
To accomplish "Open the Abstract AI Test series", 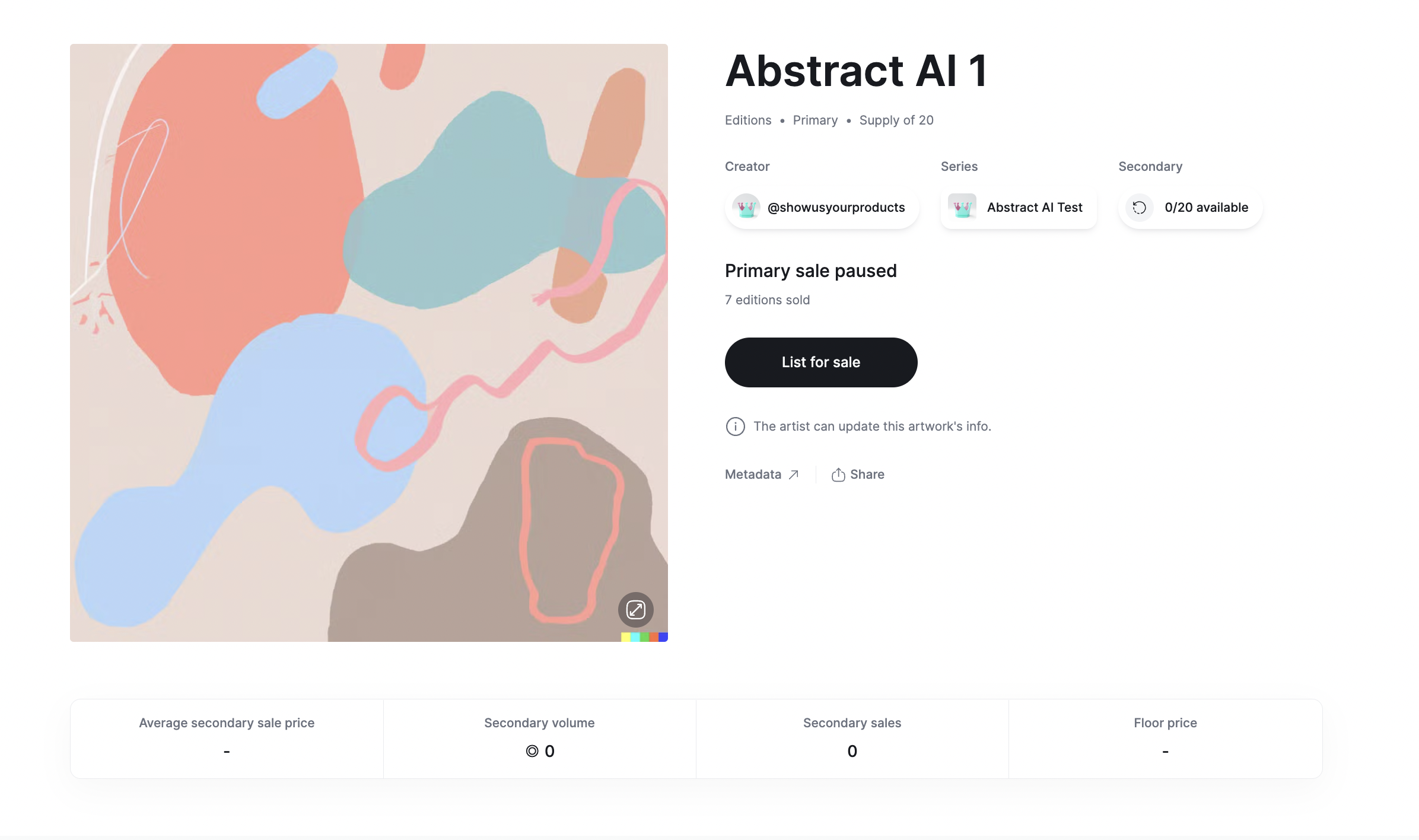I will [x=1019, y=208].
